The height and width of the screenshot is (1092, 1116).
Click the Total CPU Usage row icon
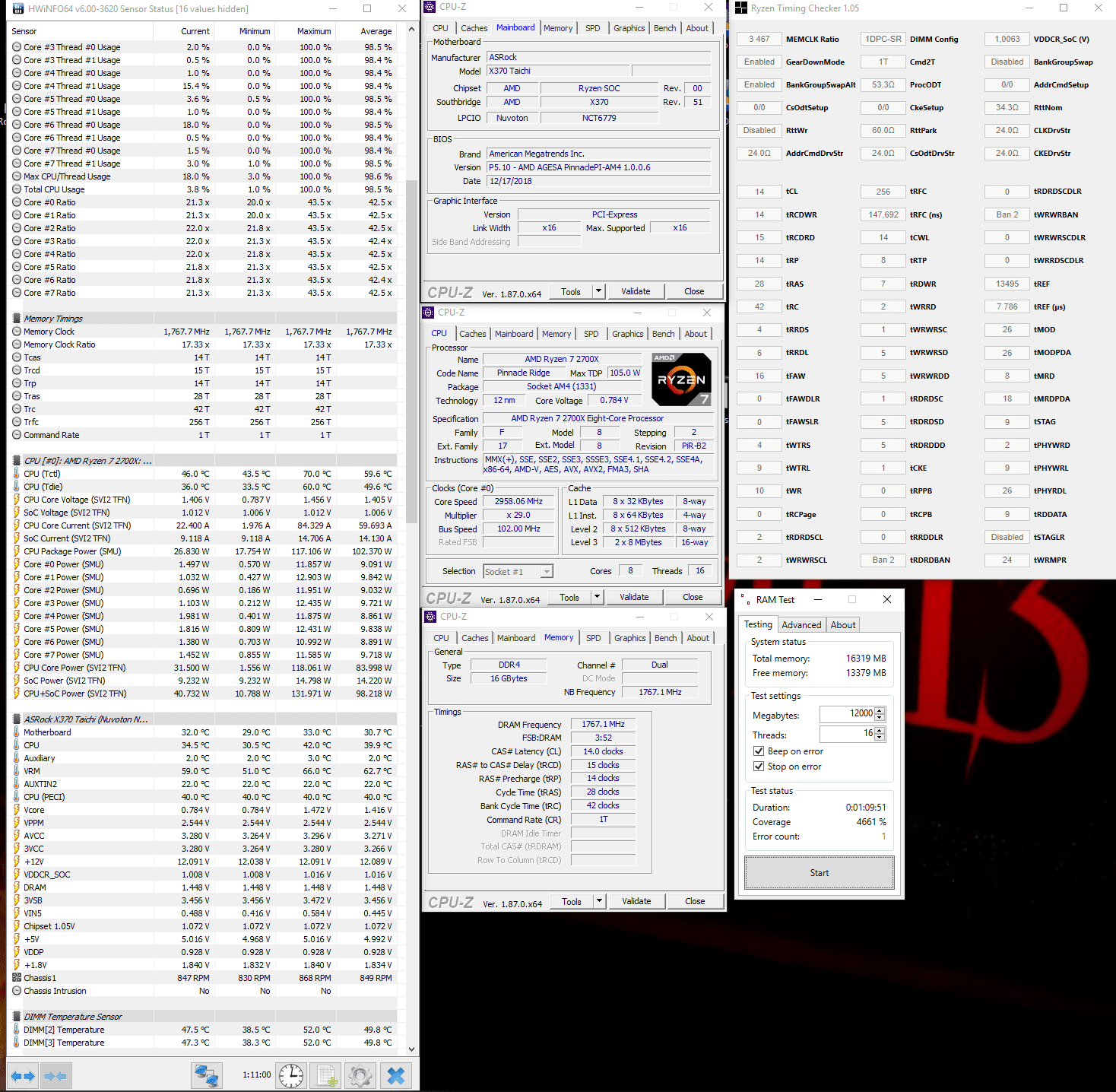pos(17,189)
